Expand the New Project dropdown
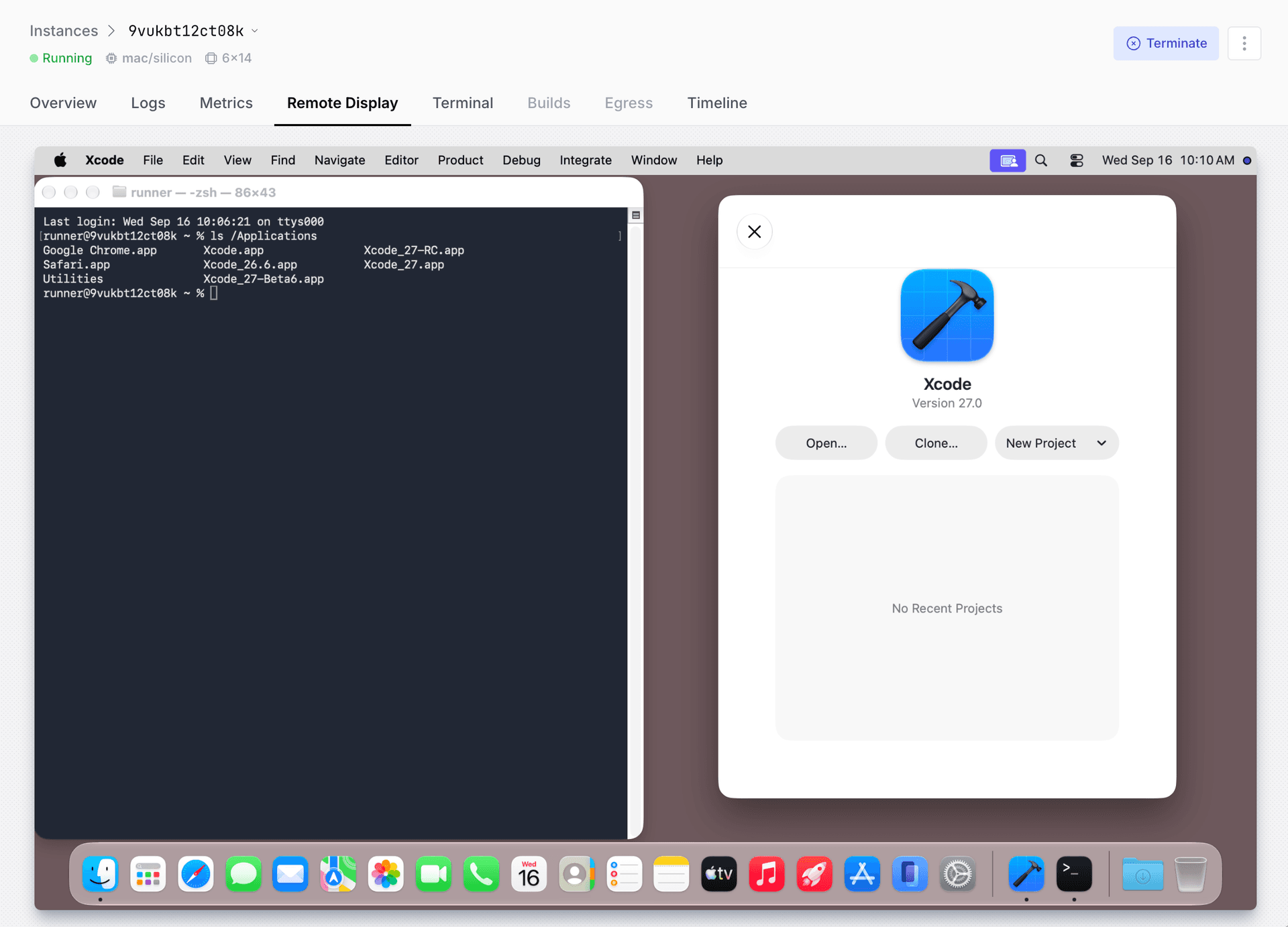The height and width of the screenshot is (927, 1288). 1057,443
